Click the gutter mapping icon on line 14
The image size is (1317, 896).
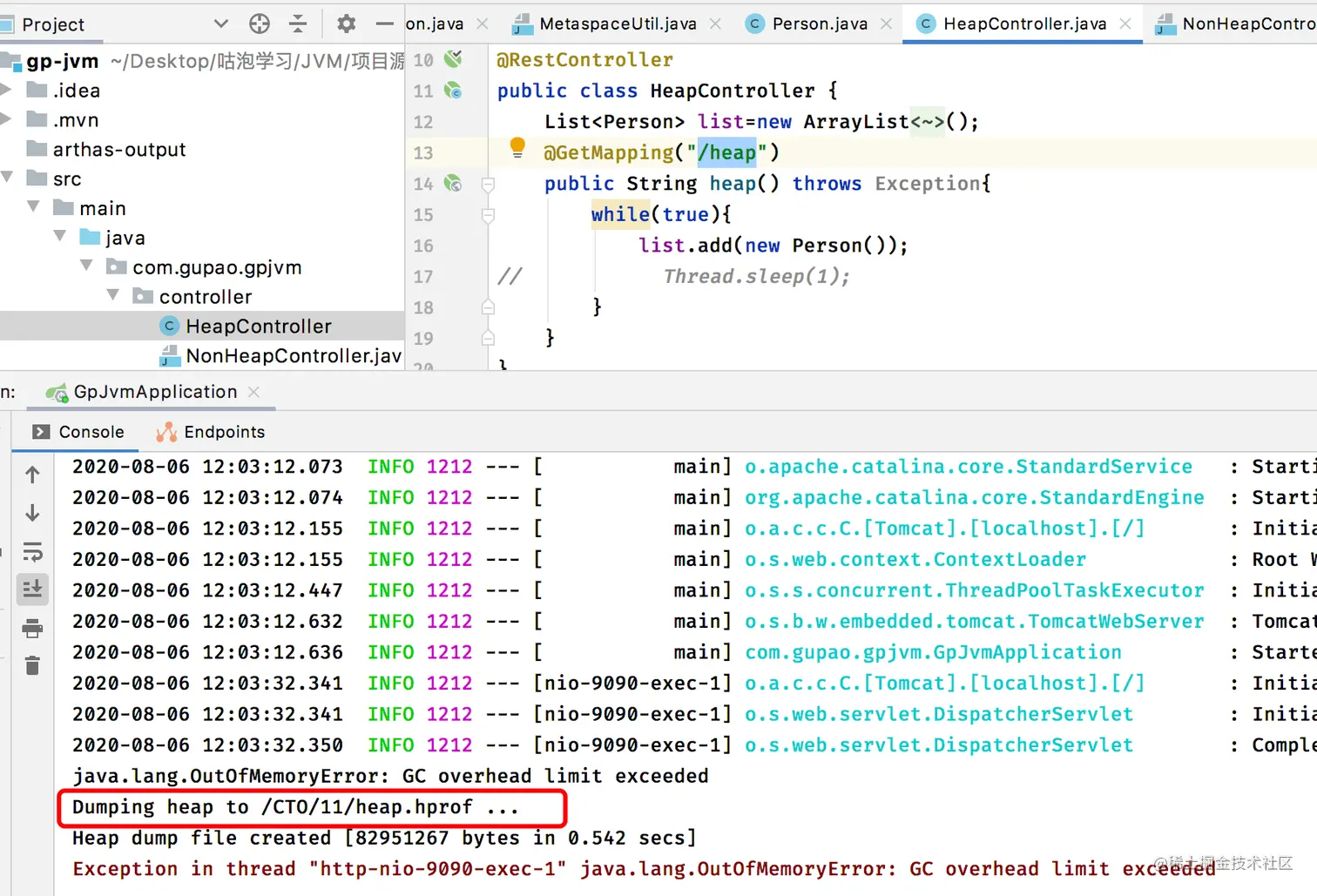click(x=453, y=183)
